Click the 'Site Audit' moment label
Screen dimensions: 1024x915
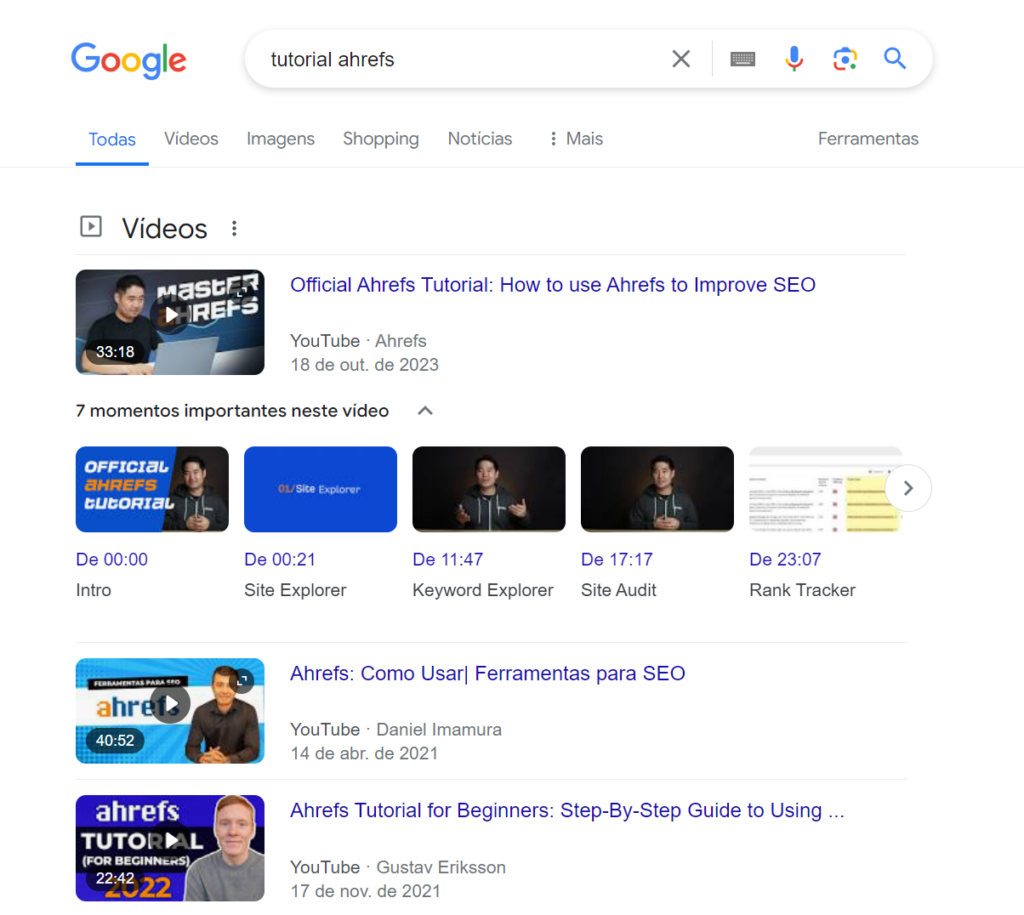click(x=618, y=590)
